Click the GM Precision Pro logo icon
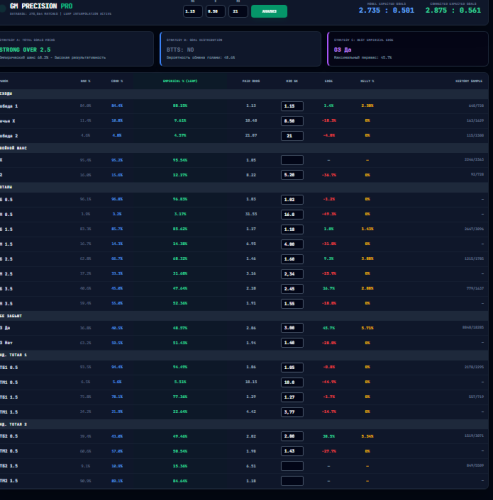493x500 pixels. 3,8
